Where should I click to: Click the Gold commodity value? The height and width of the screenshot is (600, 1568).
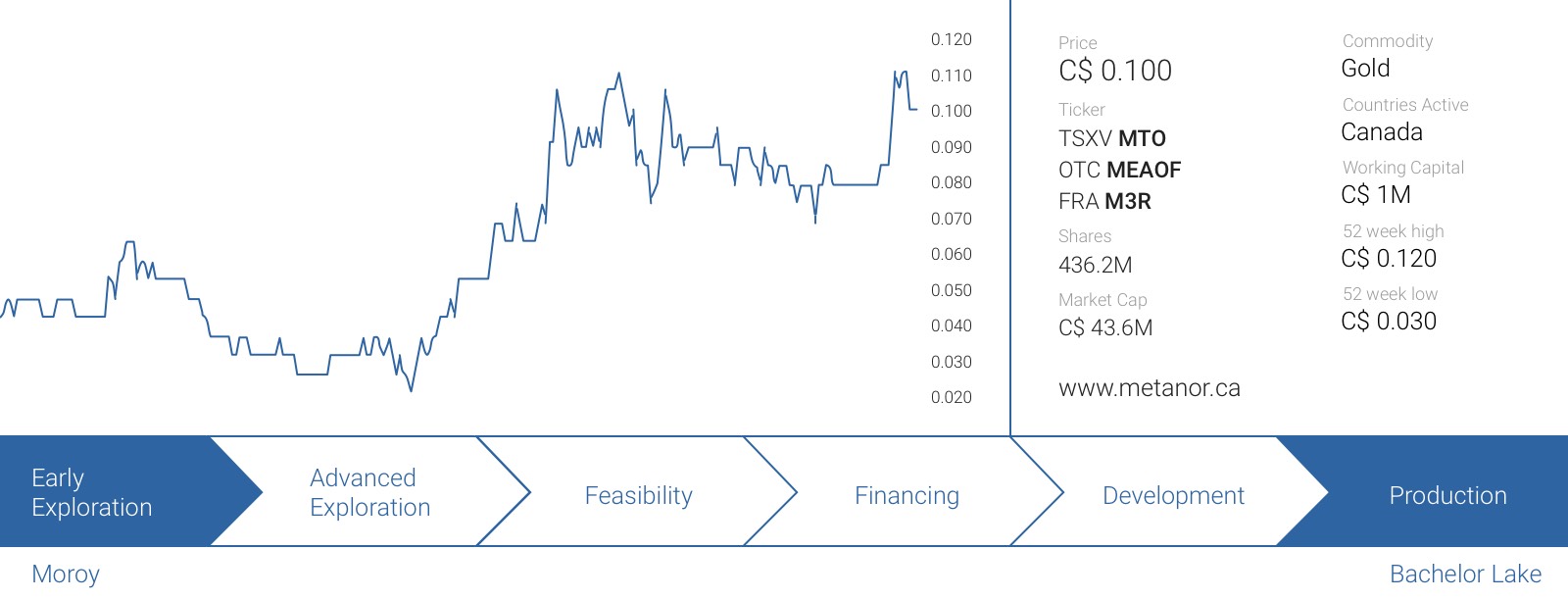click(1365, 68)
